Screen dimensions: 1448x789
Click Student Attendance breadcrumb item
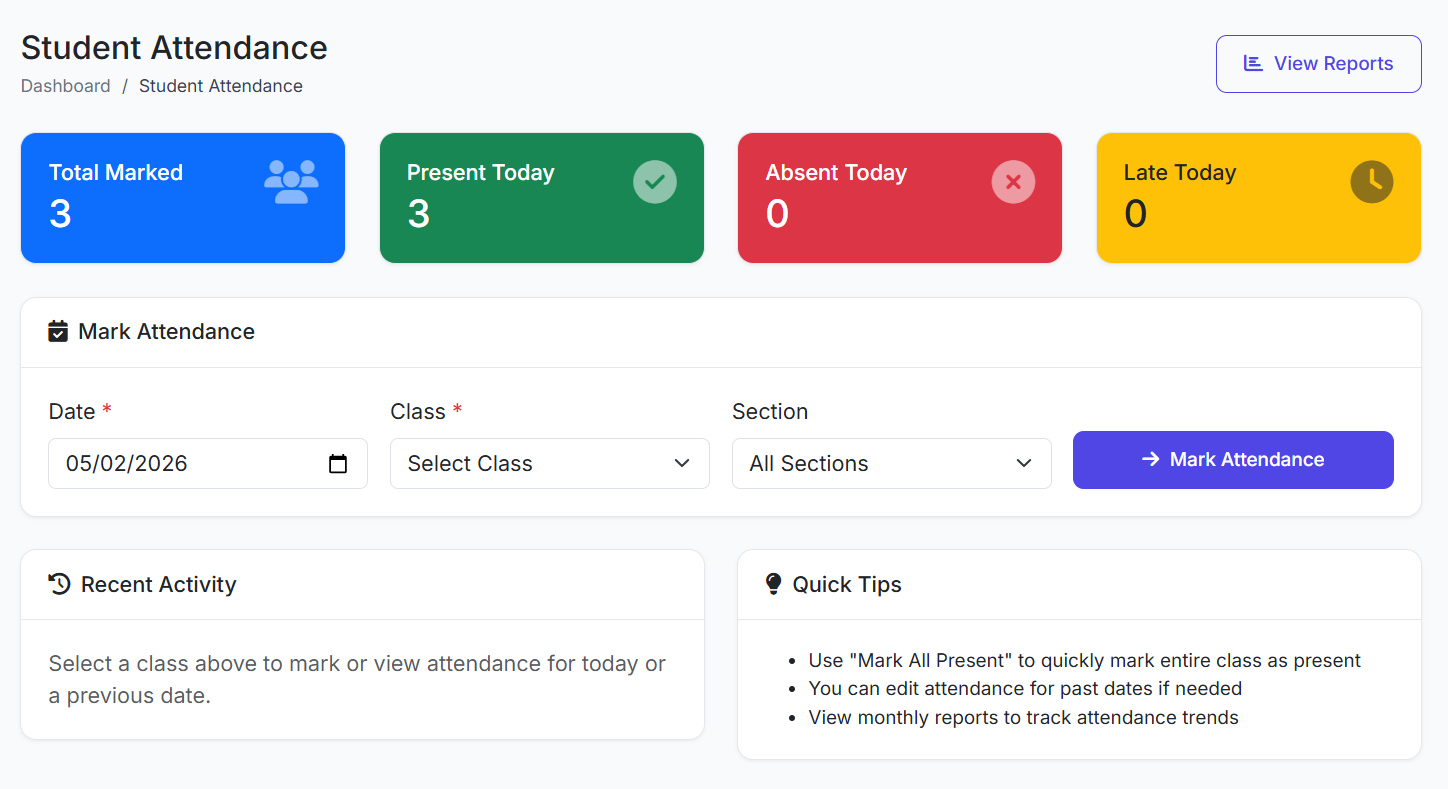tap(220, 86)
